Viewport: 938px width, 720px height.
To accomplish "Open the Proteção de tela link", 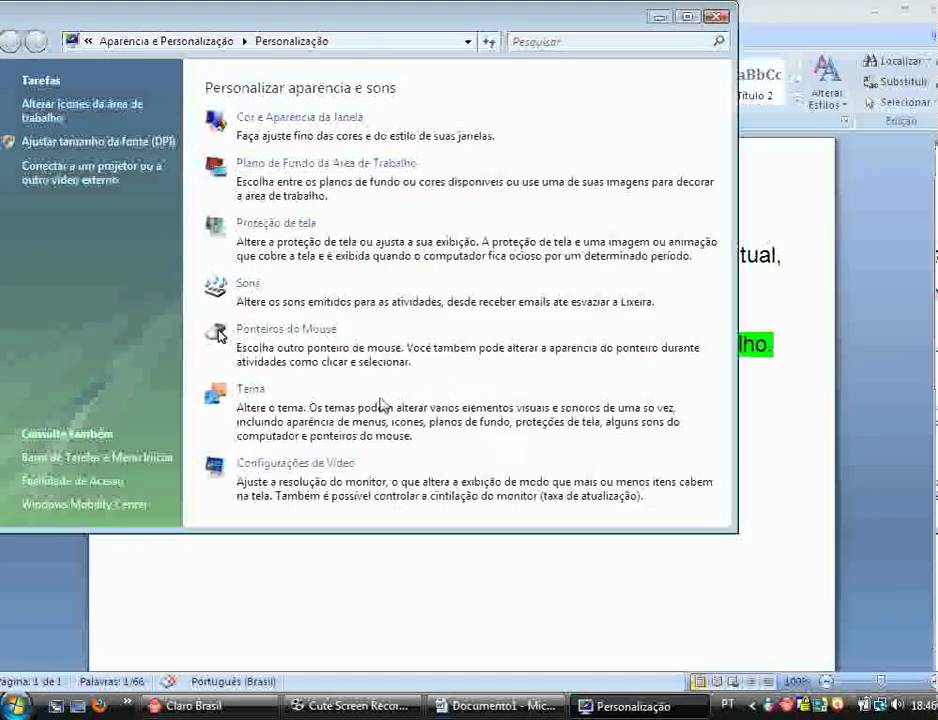I will coord(276,222).
